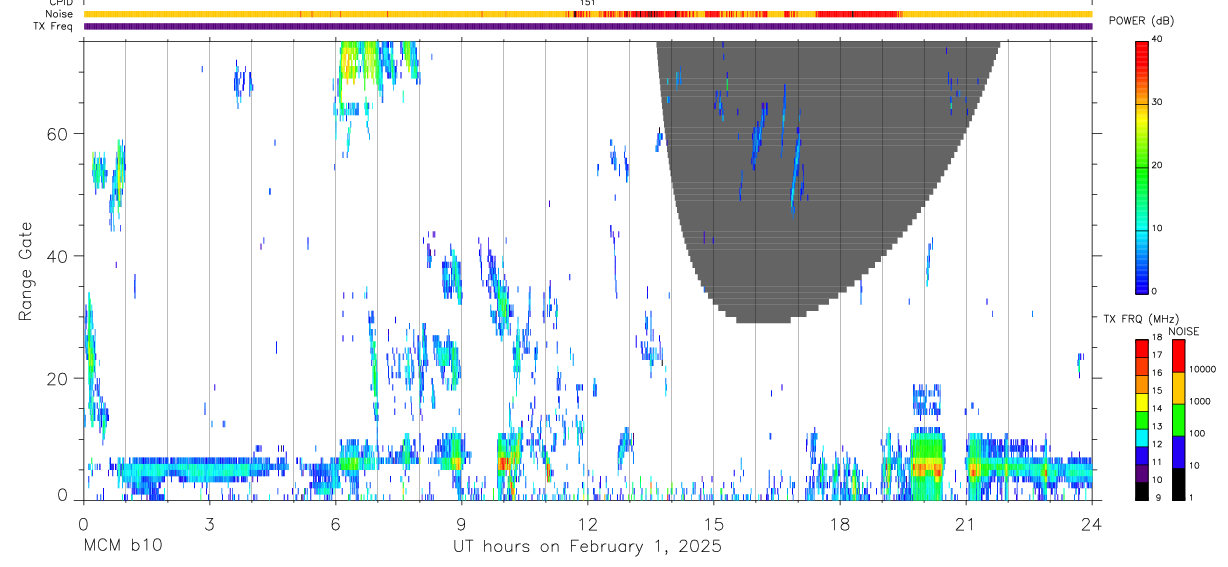Pick the cyan 12–13 MHz swatch in the TX FRQ legend
Viewport: 1228px width, 567px height.
click(1142, 438)
